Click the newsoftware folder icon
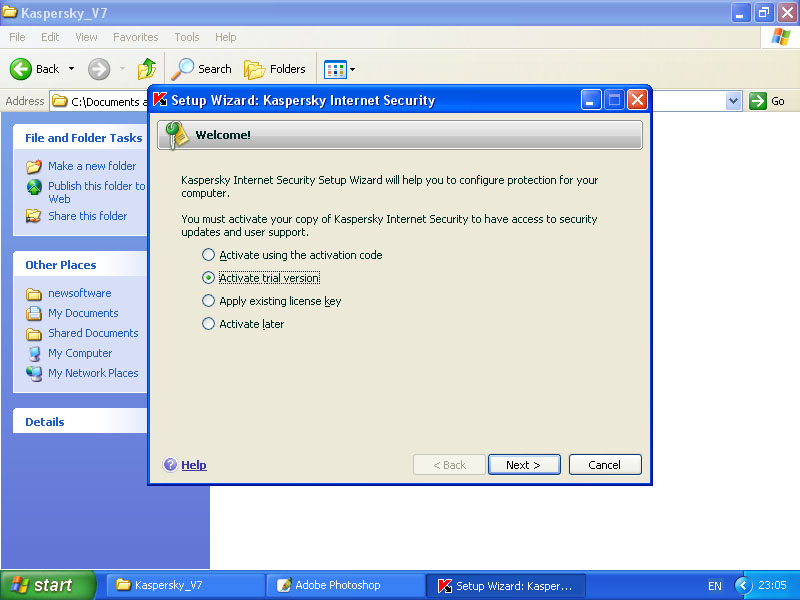Viewport: 800px width, 600px height. point(34,294)
